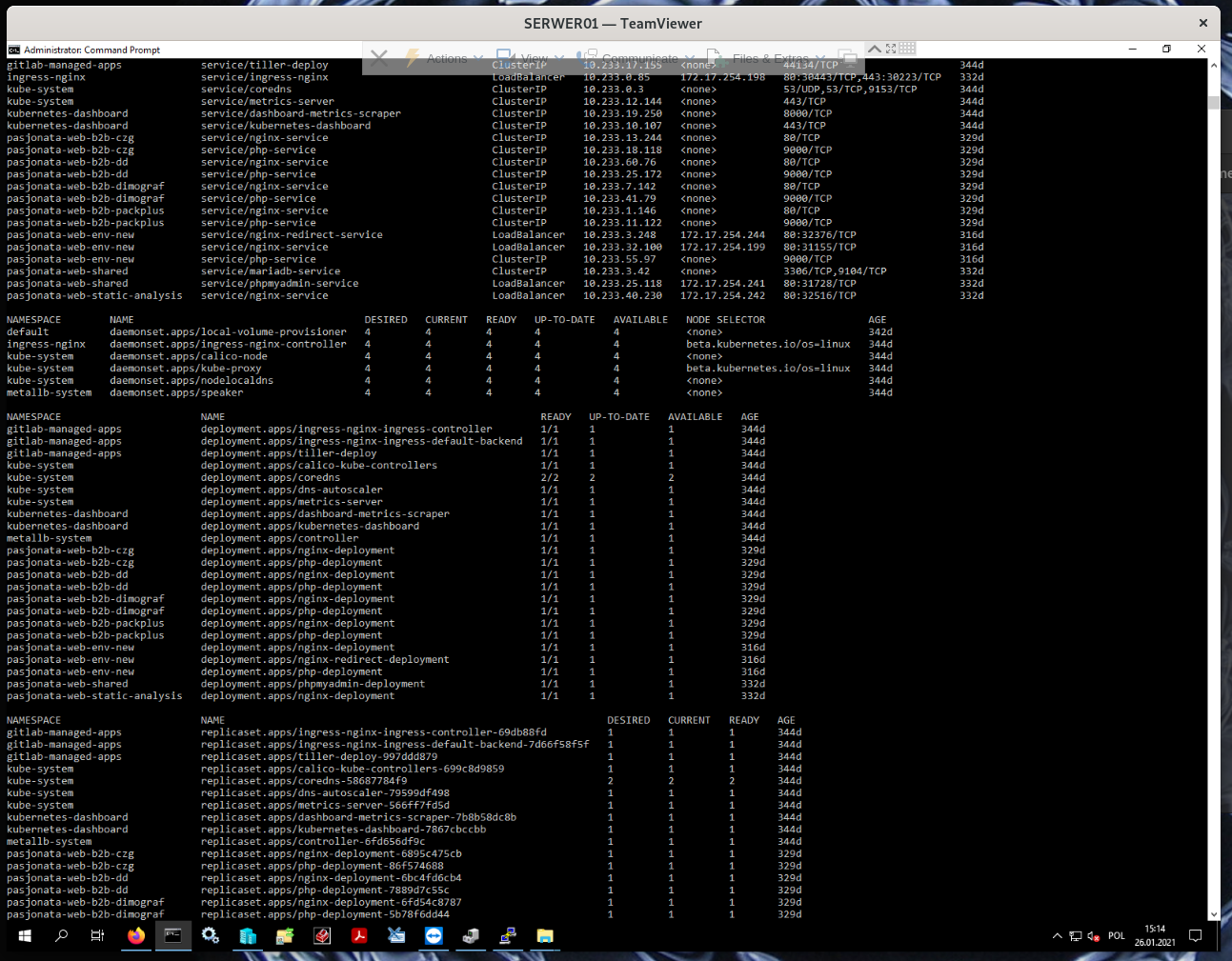
Task: Open TeamViewer from the remote taskbar
Action: pyautogui.click(x=434, y=936)
